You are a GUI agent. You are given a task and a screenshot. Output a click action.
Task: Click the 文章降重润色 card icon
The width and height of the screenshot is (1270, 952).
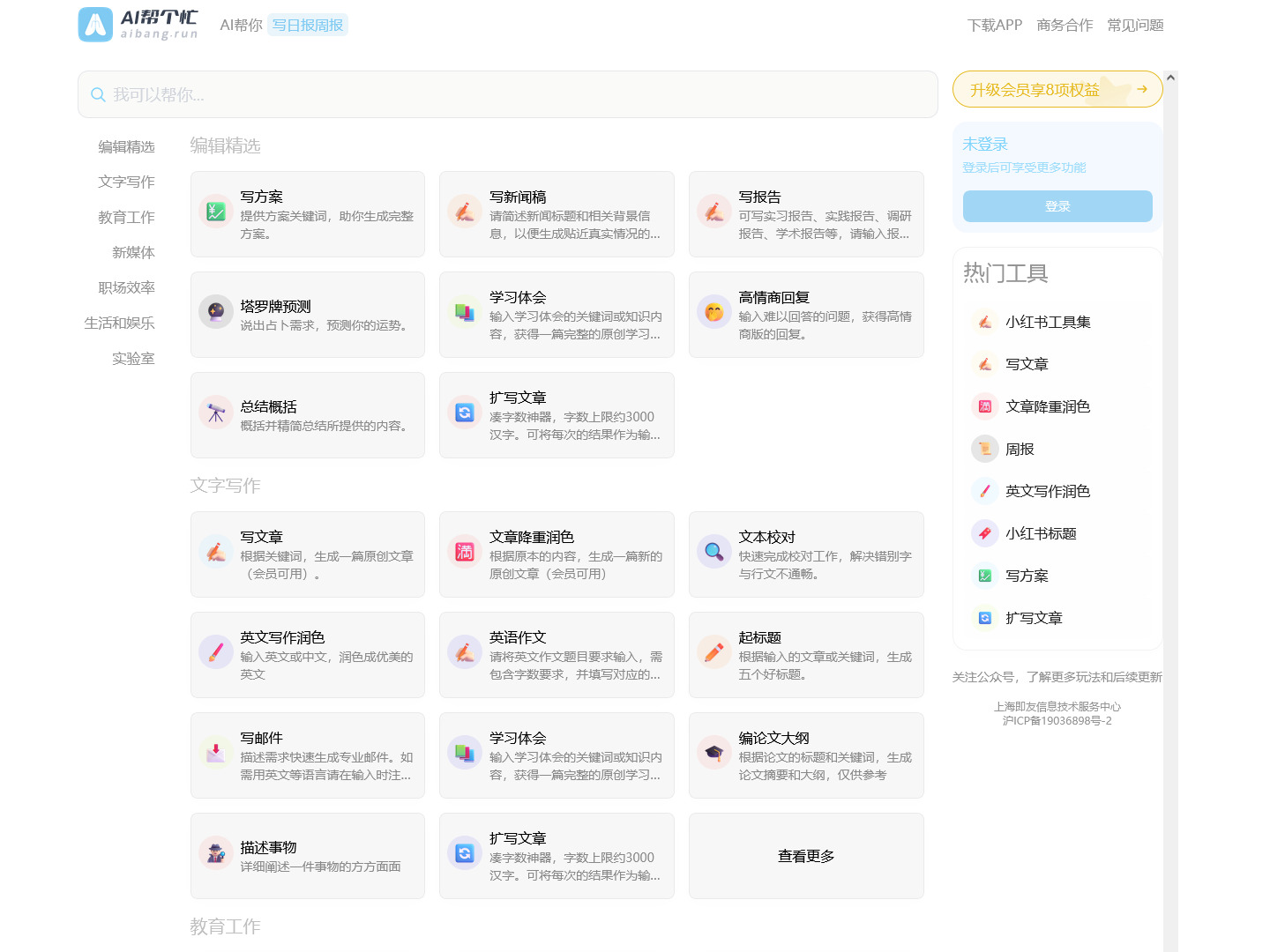pos(465,552)
